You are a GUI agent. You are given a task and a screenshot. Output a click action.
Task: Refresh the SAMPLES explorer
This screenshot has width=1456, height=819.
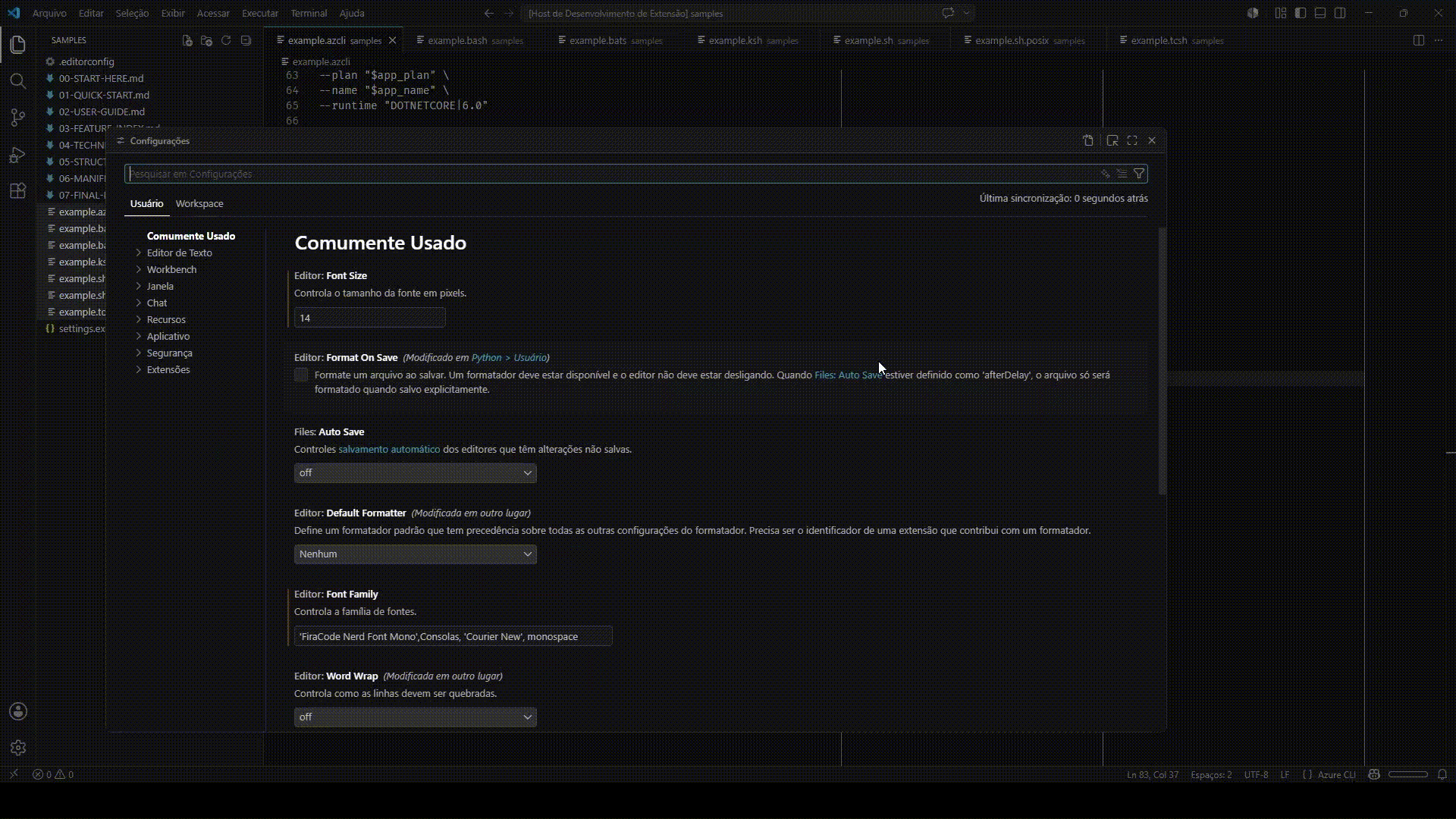pyautogui.click(x=226, y=40)
